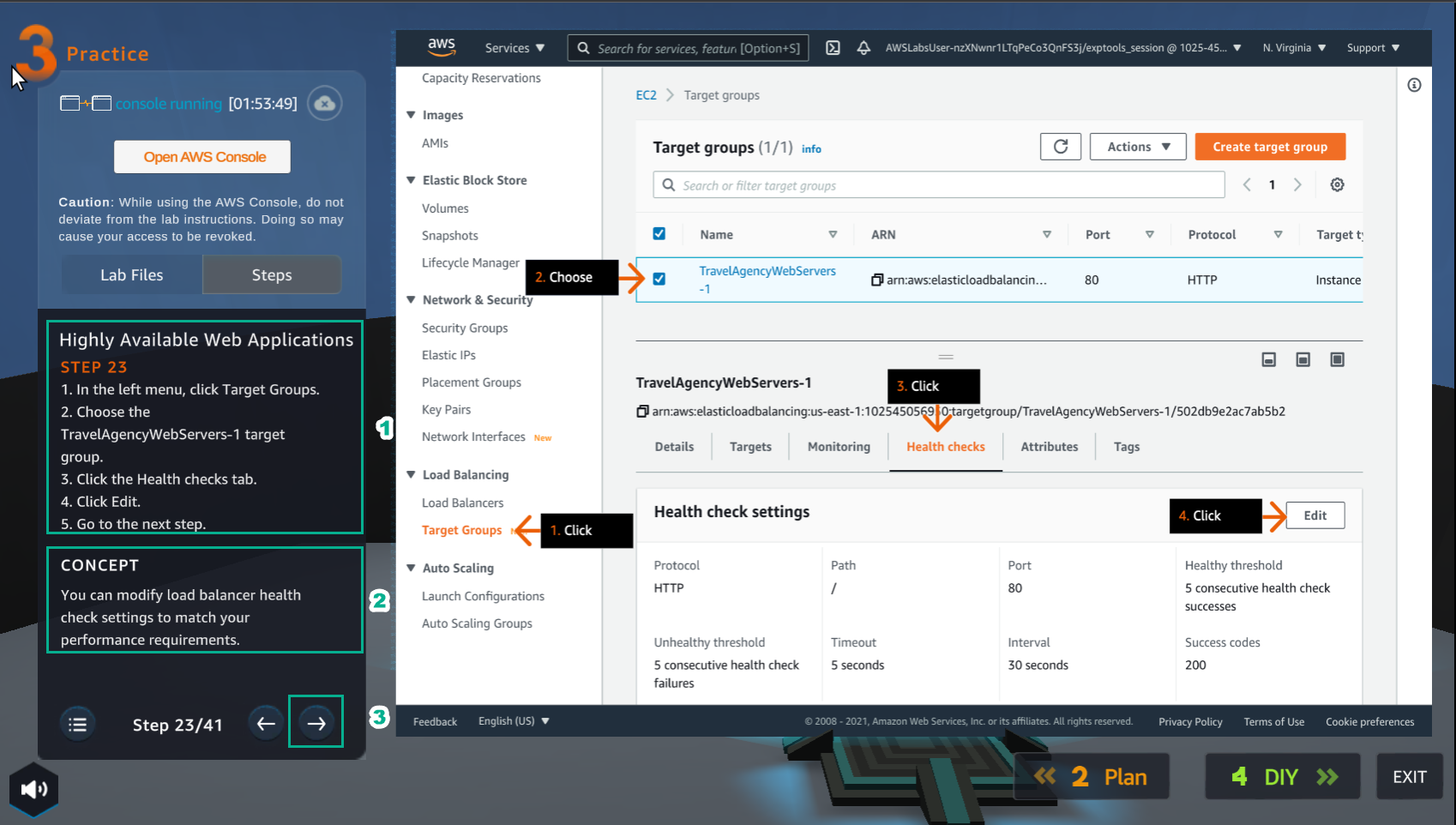This screenshot has width=1456, height=825.
Task: Open TravelAgencyWebServers-1 target group link
Action: point(767,280)
